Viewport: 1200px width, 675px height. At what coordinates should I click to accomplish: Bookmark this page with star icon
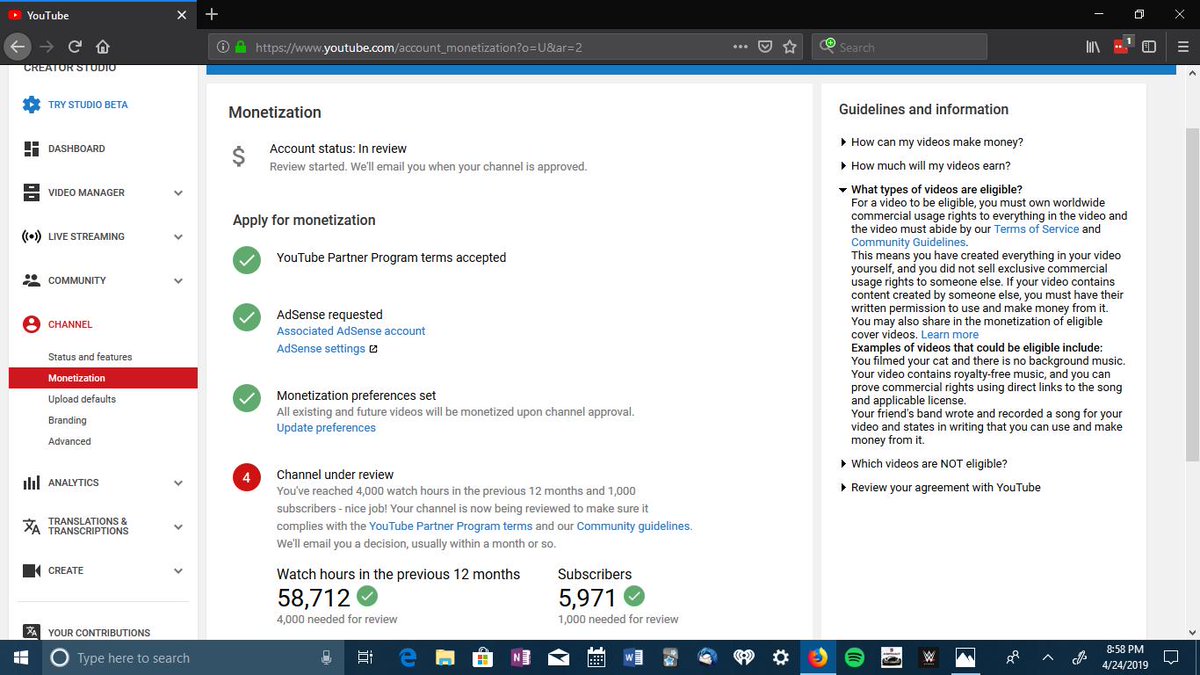790,46
